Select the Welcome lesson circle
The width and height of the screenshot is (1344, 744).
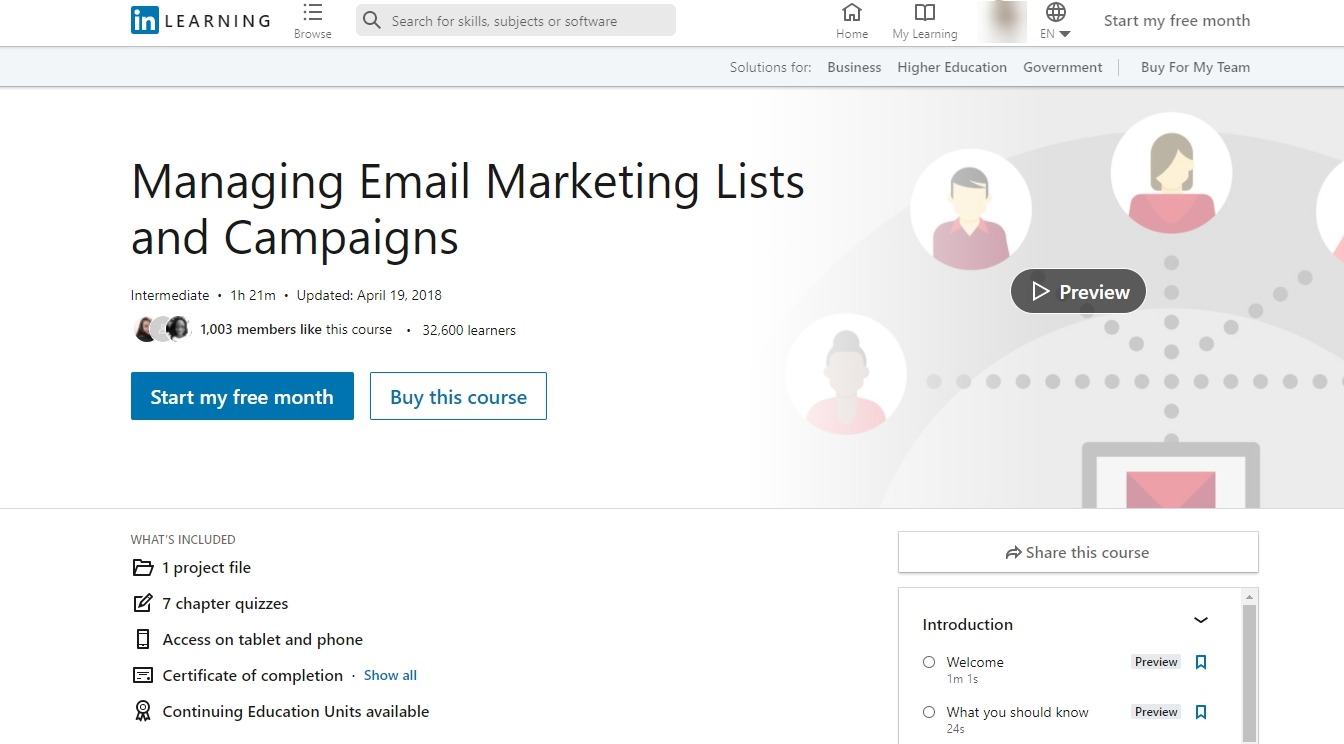coord(929,662)
